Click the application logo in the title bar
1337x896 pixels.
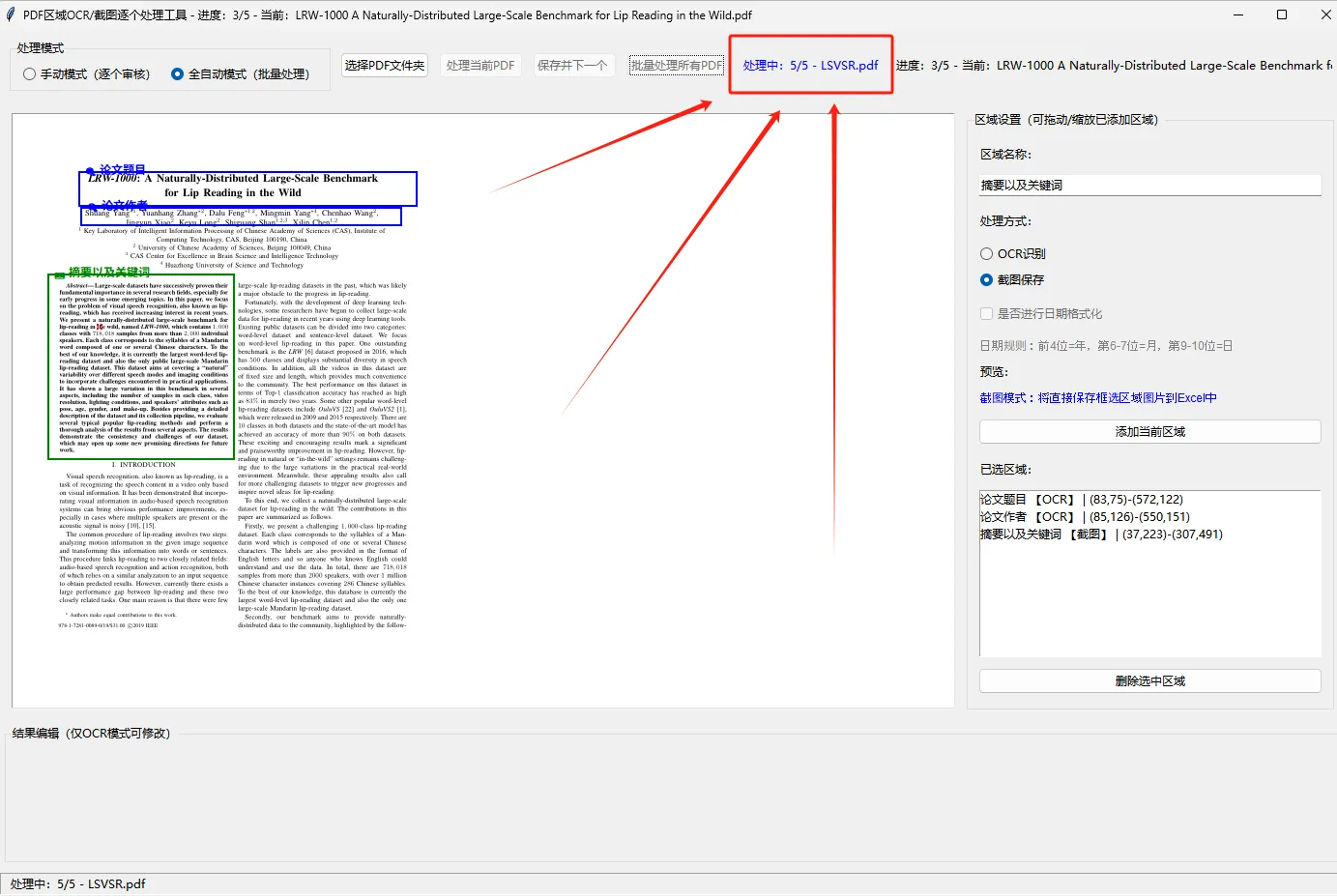pos(11,14)
